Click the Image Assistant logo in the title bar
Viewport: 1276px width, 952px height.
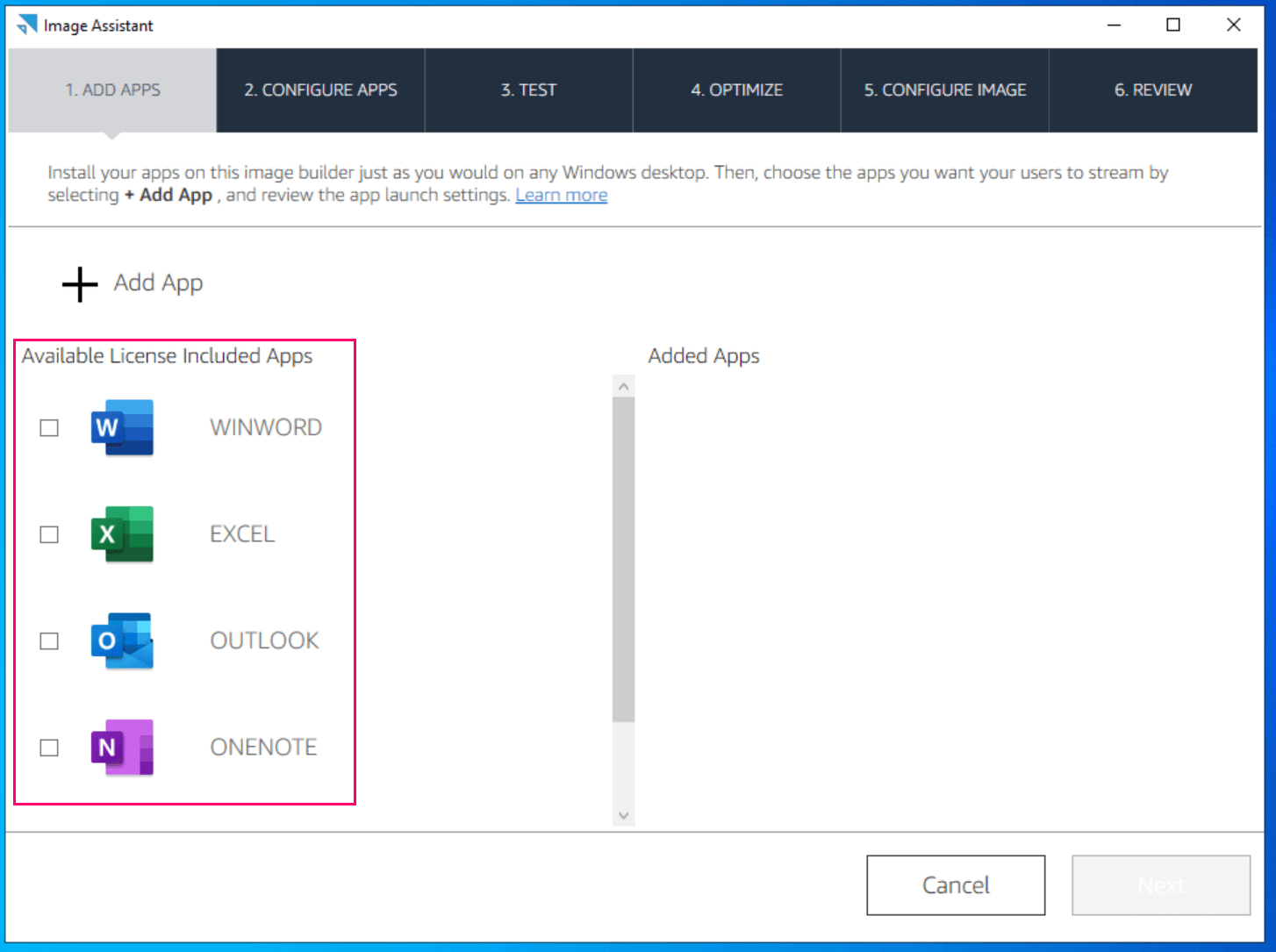pyautogui.click(x=26, y=24)
